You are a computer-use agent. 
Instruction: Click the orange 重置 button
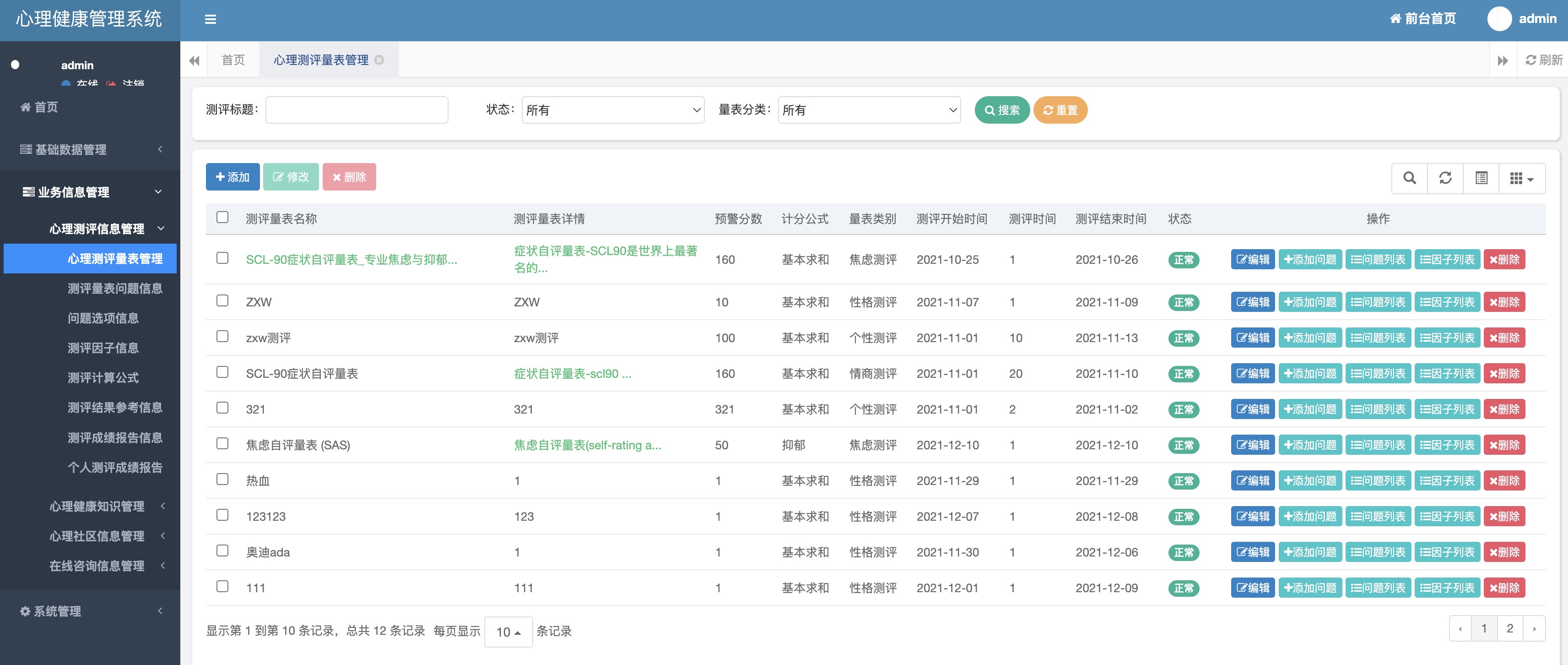[x=1060, y=110]
